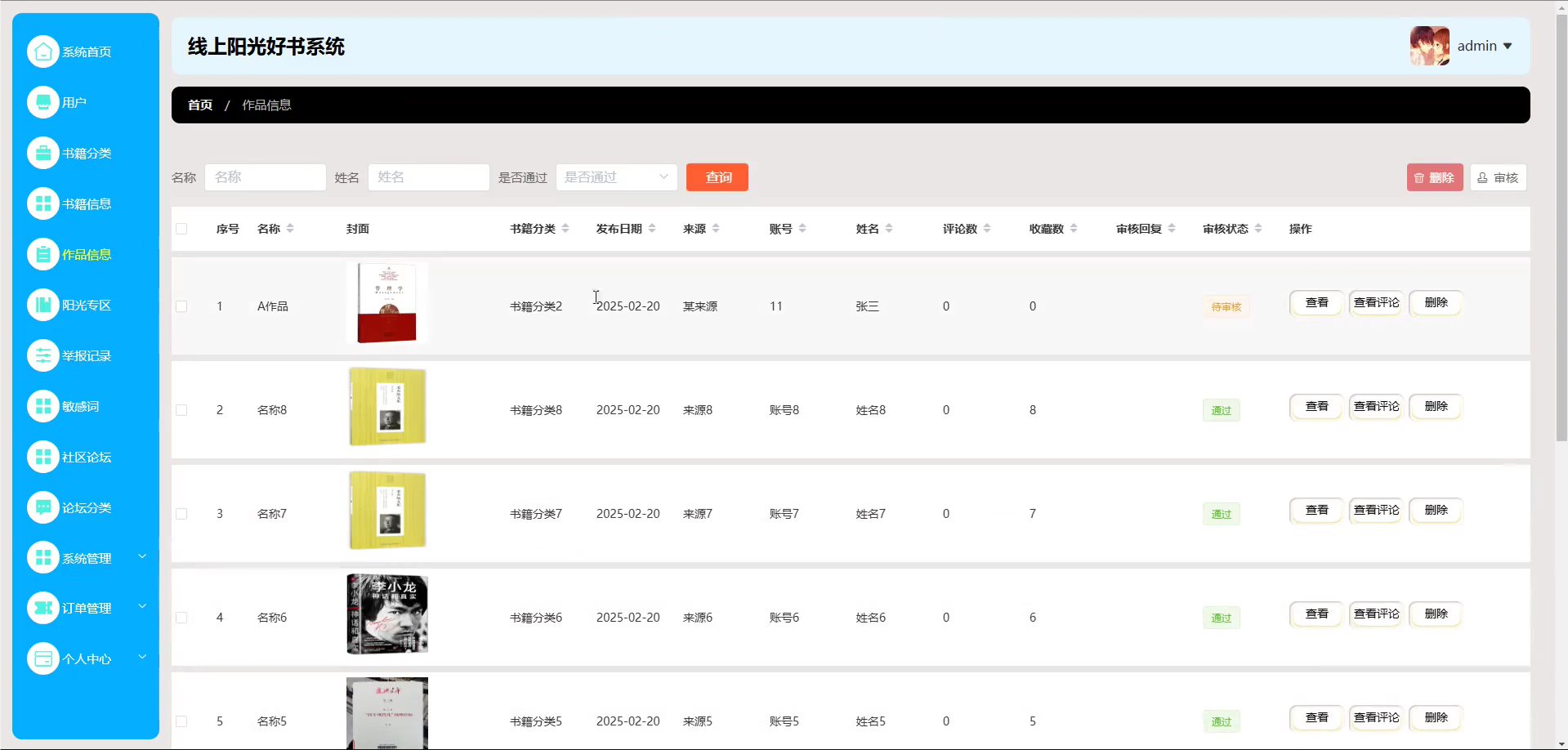
Task: Expand the 订单管理 submenu chevron
Action: tap(142, 606)
